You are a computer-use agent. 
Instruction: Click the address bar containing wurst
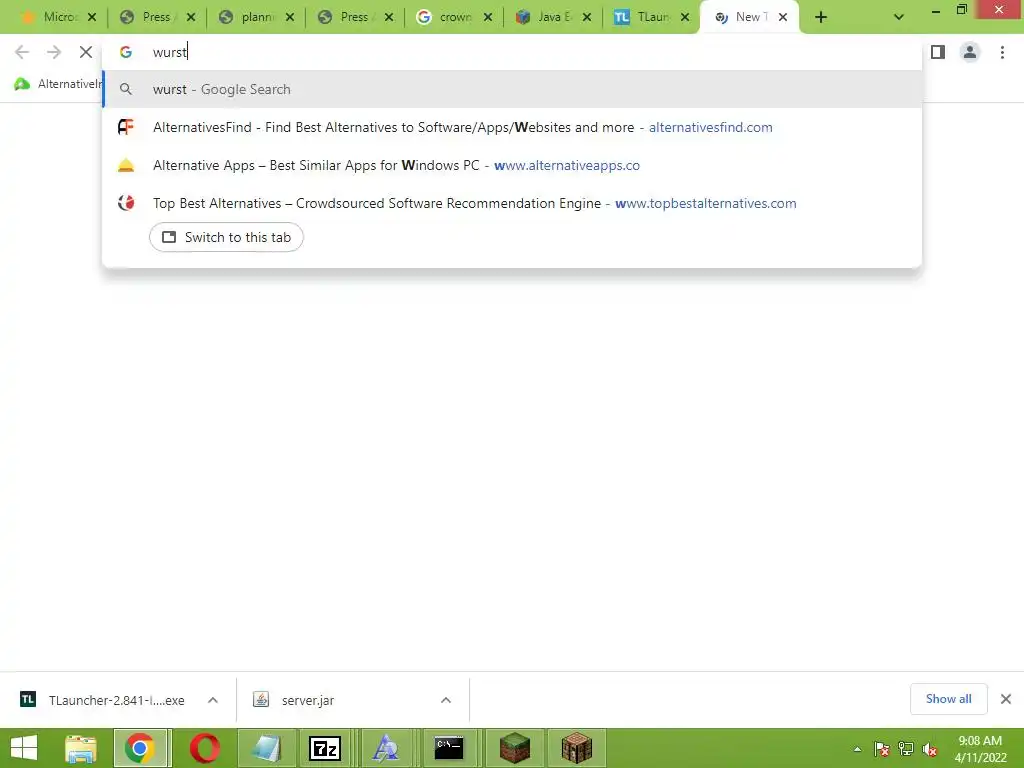[x=512, y=52]
